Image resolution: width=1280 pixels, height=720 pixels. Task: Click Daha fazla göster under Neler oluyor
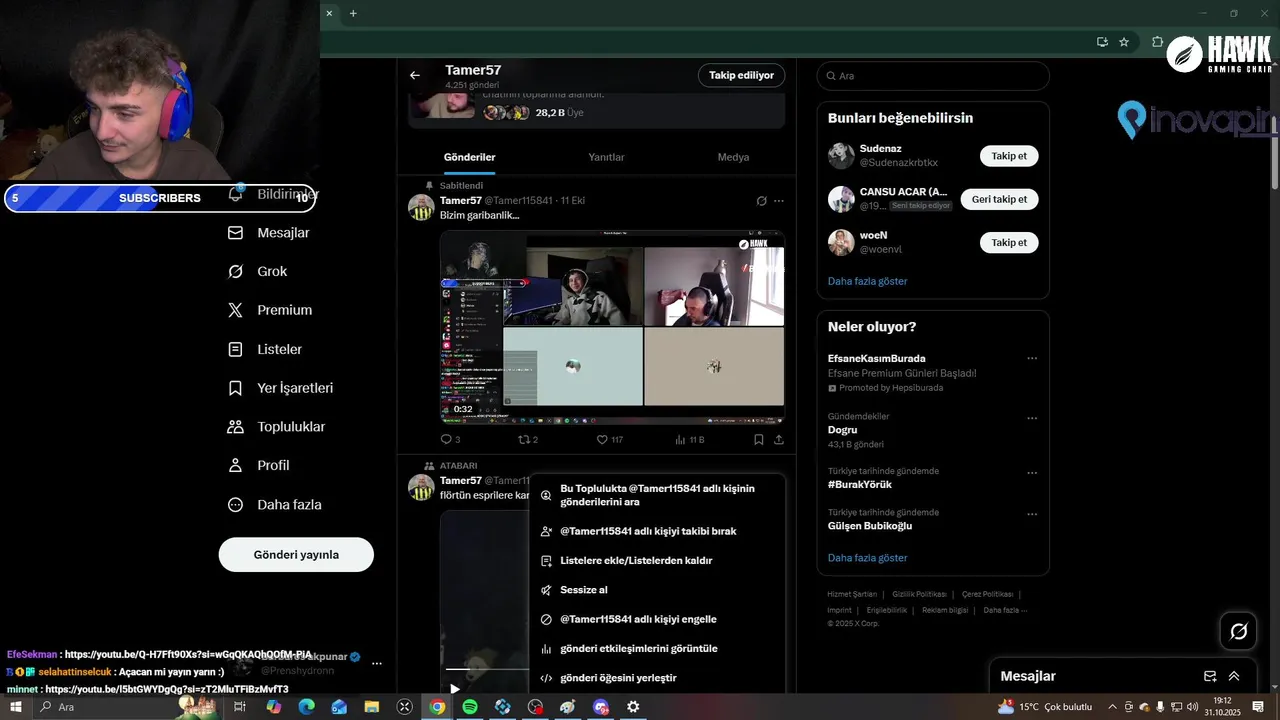pos(867,558)
